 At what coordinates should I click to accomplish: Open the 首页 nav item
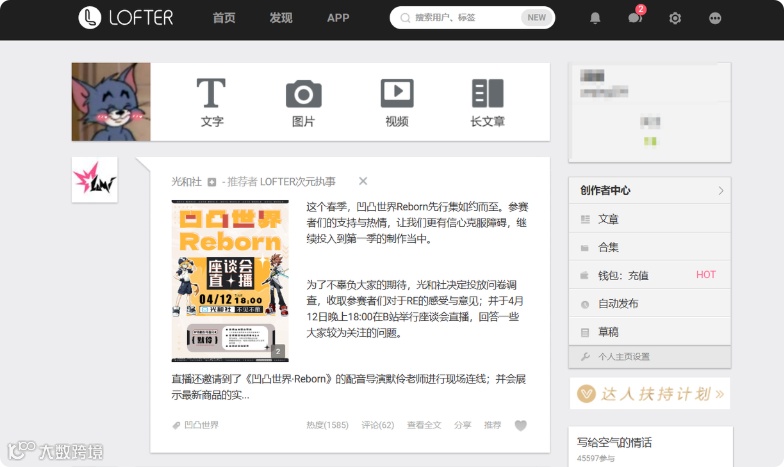pyautogui.click(x=224, y=18)
